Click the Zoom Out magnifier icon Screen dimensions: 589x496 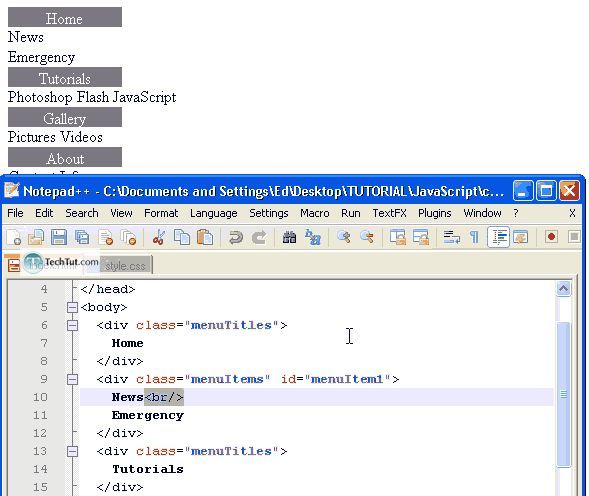pyautogui.click(x=367, y=237)
